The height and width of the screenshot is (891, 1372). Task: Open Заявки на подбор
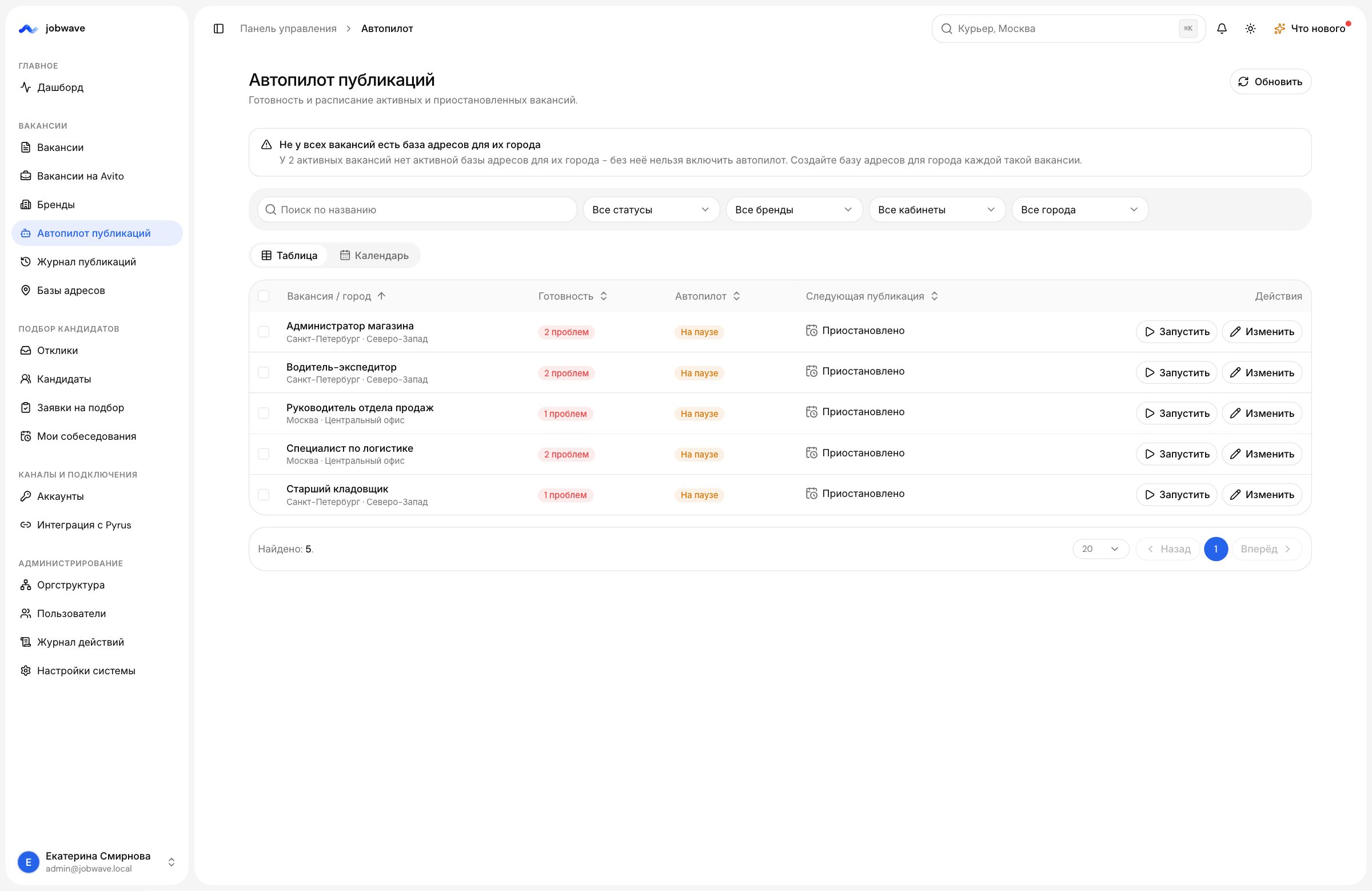point(97,407)
